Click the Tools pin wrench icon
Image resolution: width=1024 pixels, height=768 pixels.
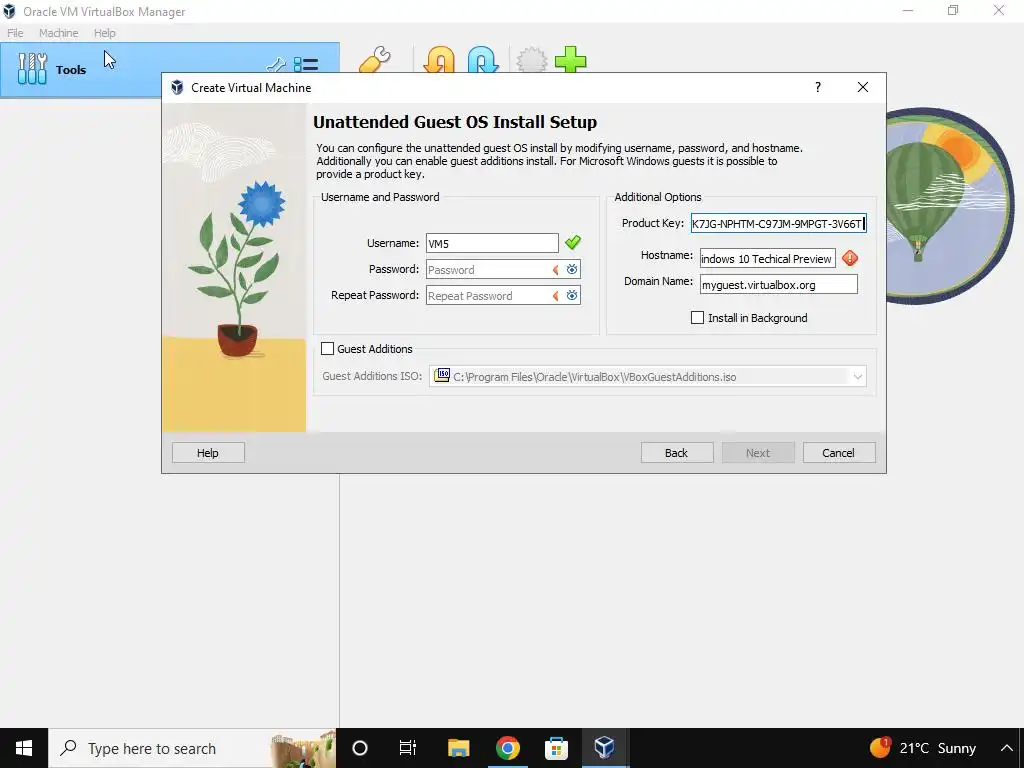pyautogui.click(x=276, y=65)
